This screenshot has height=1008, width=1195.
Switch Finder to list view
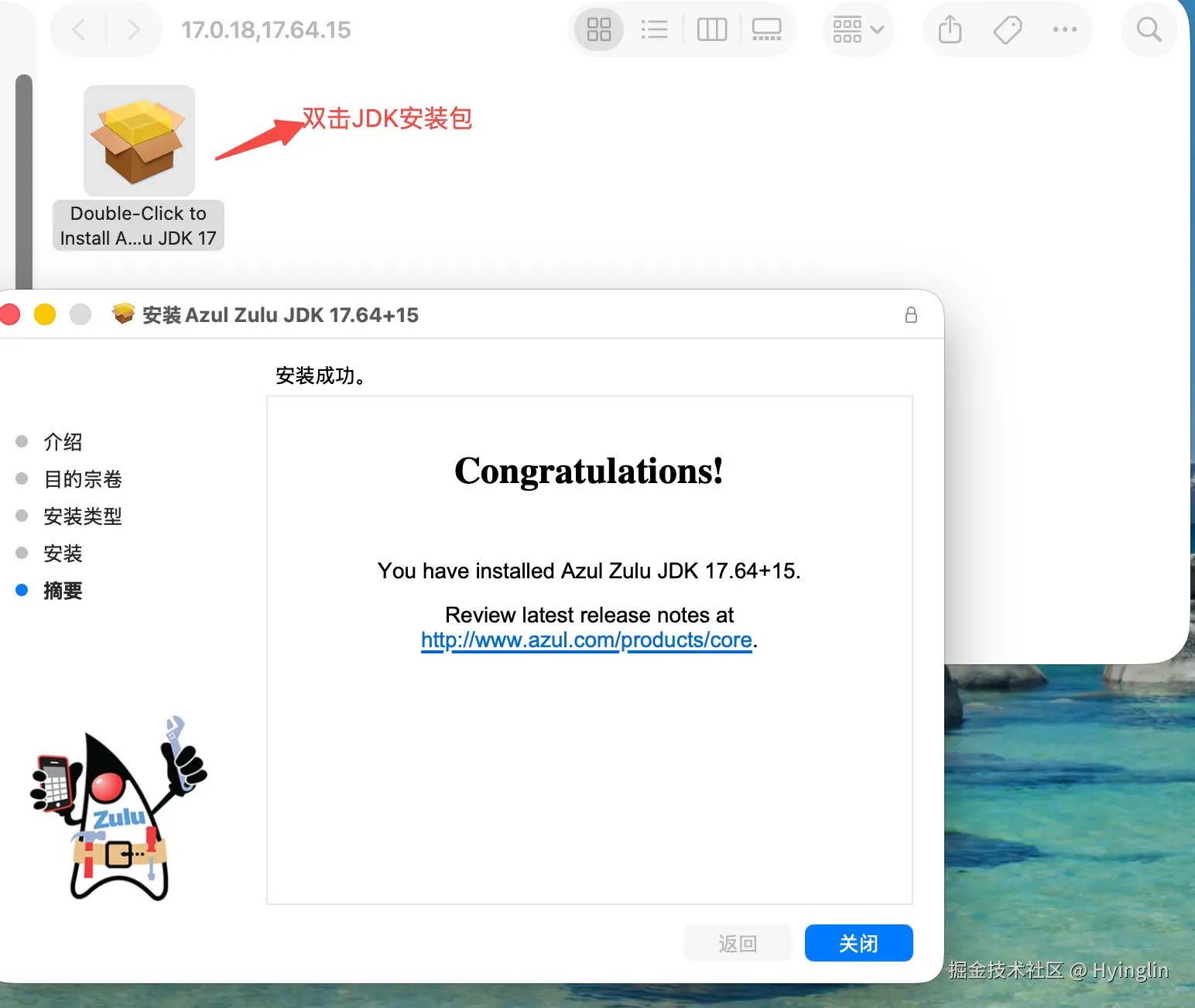tap(654, 30)
